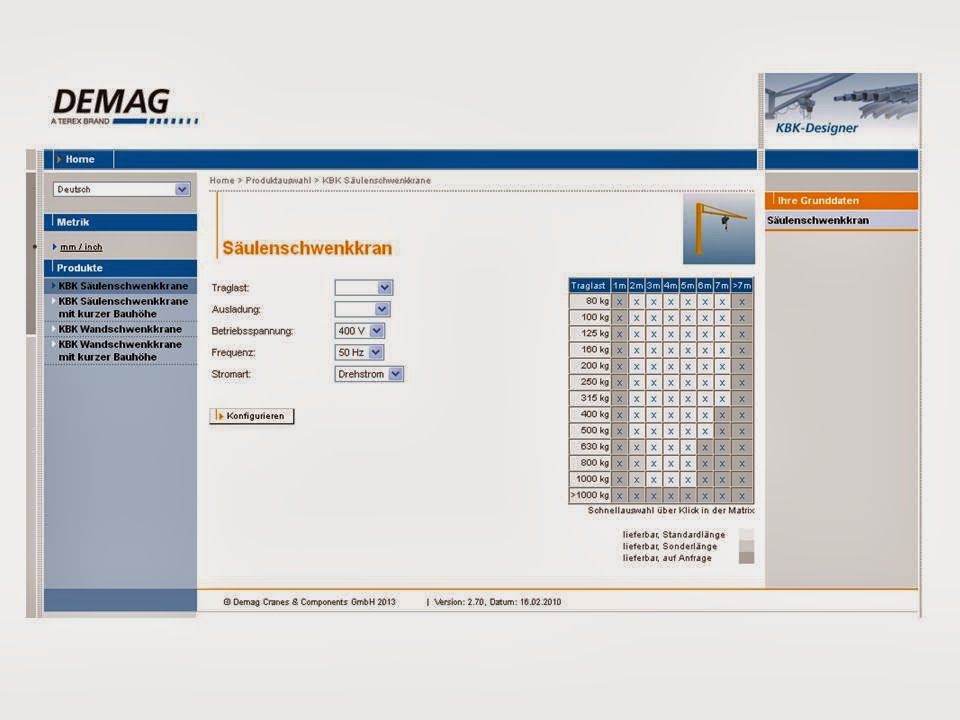The height and width of the screenshot is (720, 960).
Task: Click the Standardlänge legend color swatch
Action: click(746, 534)
